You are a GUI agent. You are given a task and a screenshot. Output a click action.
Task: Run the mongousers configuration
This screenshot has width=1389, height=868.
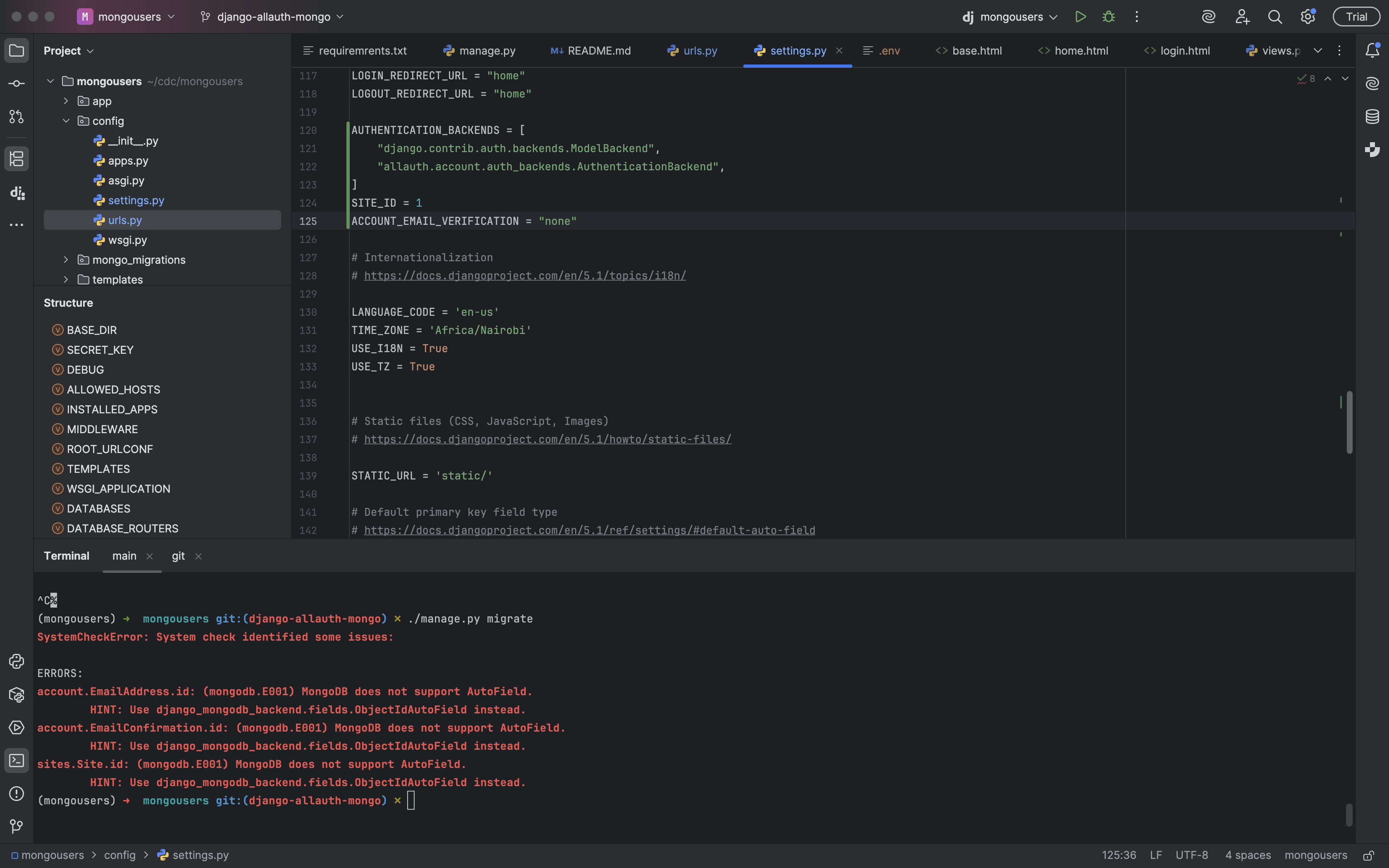tap(1080, 17)
